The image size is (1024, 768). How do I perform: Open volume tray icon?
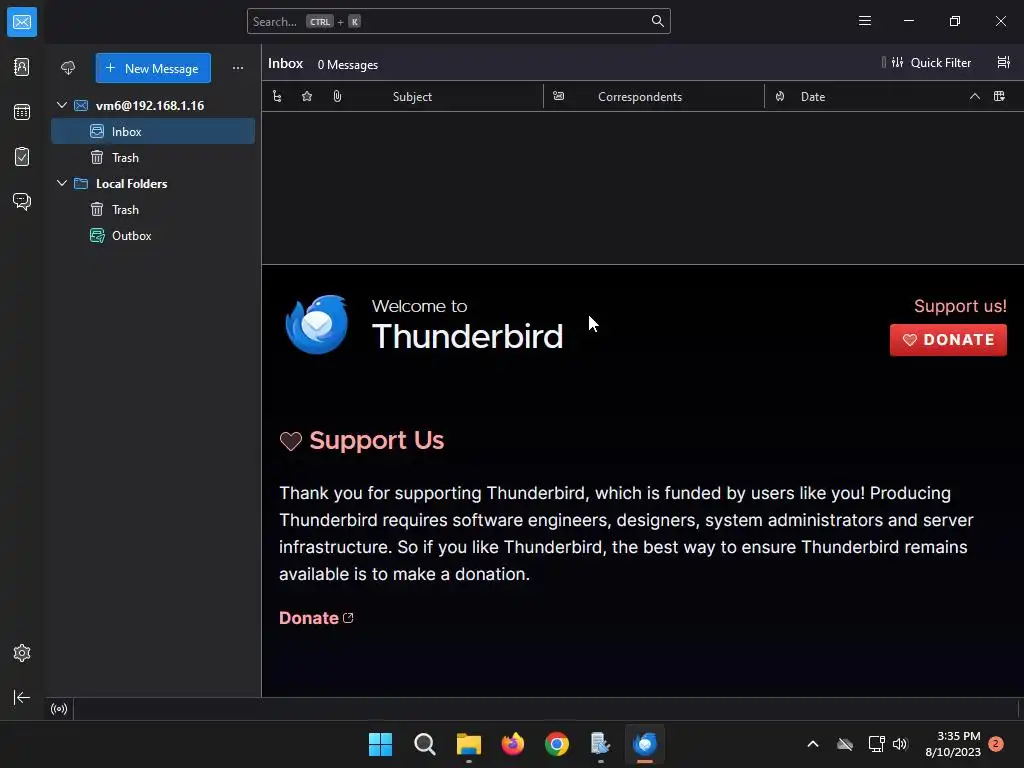[901, 744]
